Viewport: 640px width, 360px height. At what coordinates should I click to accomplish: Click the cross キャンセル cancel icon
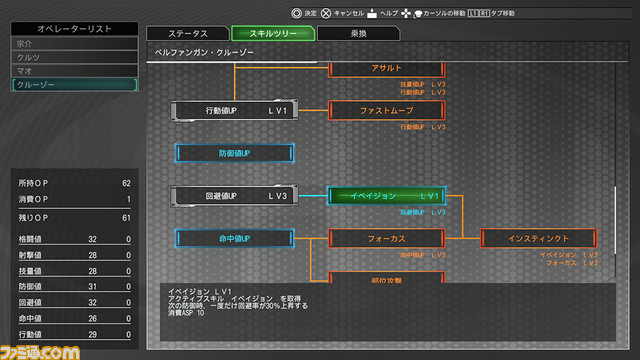pyautogui.click(x=326, y=13)
